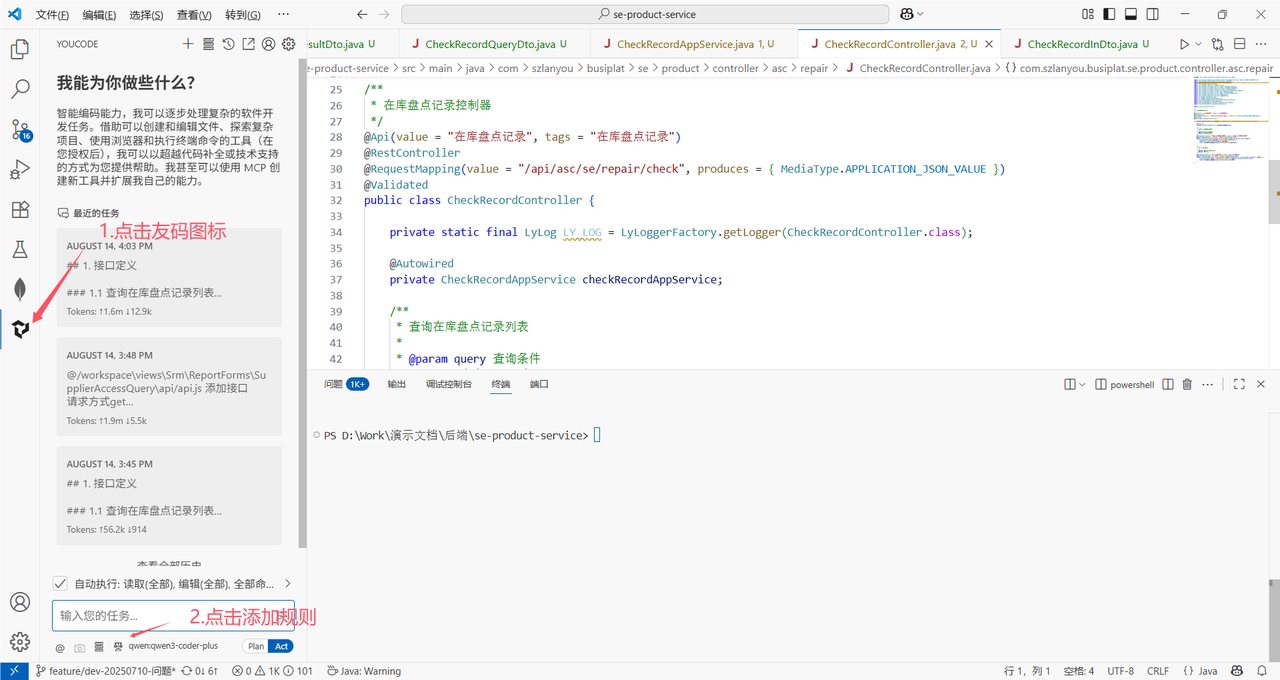
Task: Switch to CheckRecordAppService.java tab
Action: coord(694,44)
